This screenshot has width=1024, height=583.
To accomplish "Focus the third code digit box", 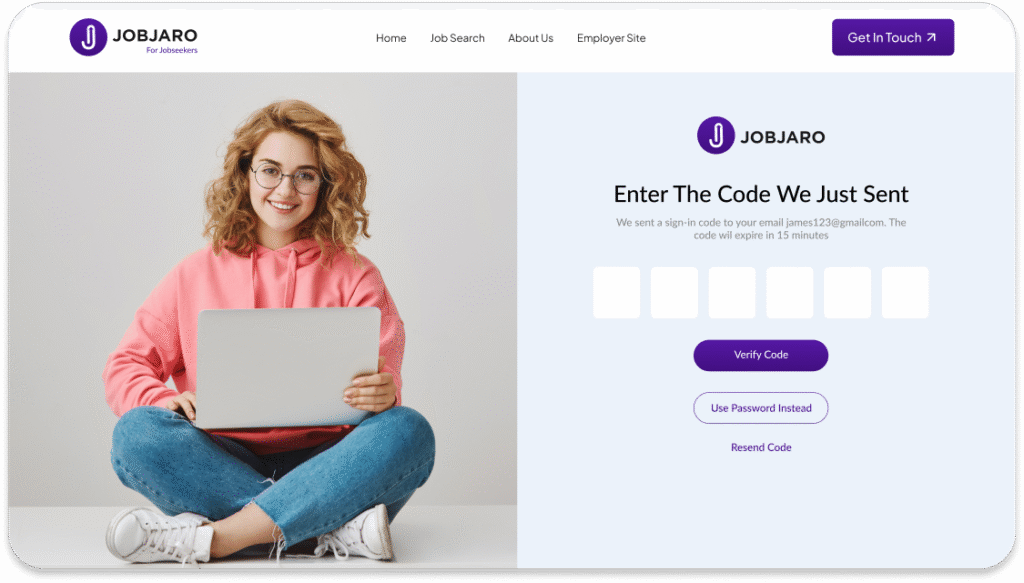I will (x=732, y=292).
